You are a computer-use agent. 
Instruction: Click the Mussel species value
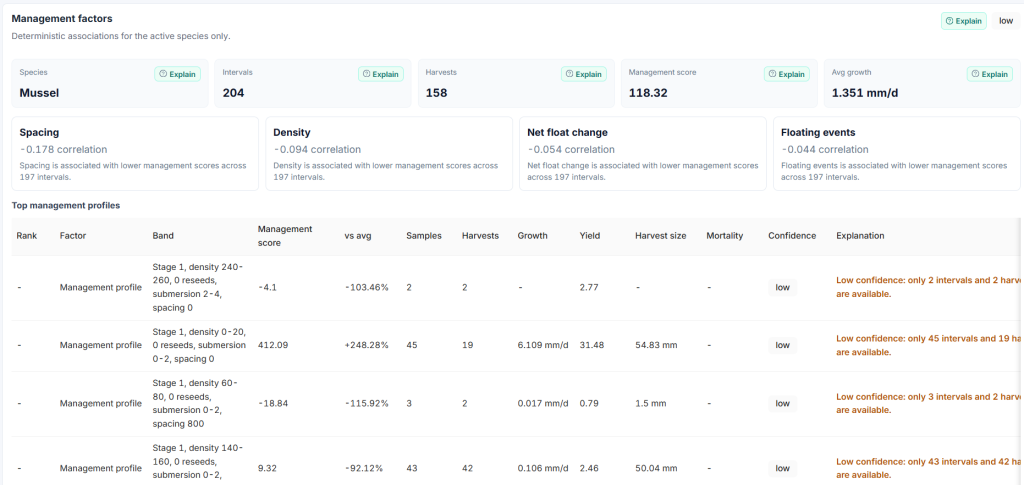[x=39, y=93]
